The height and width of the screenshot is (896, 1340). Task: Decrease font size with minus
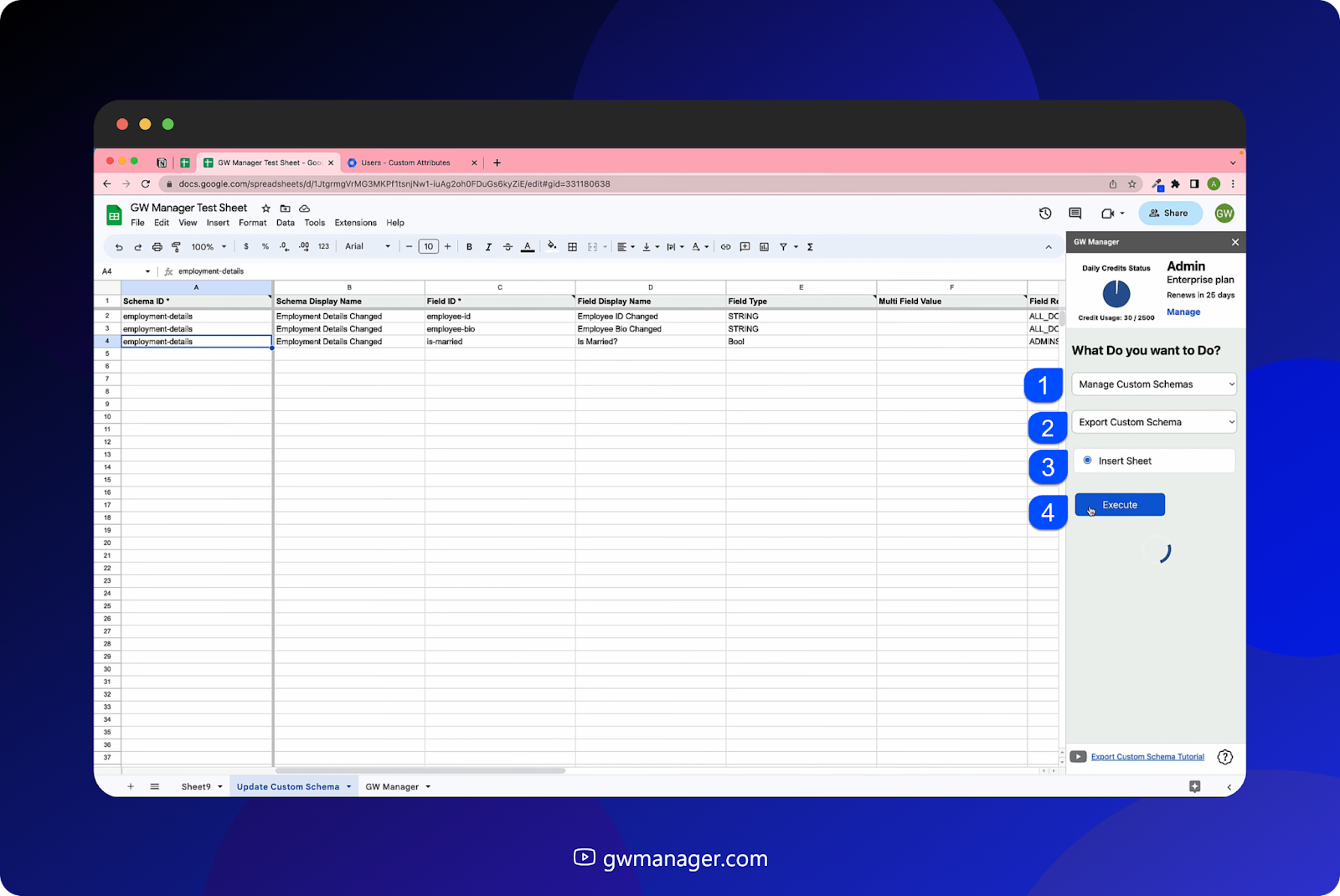click(409, 247)
